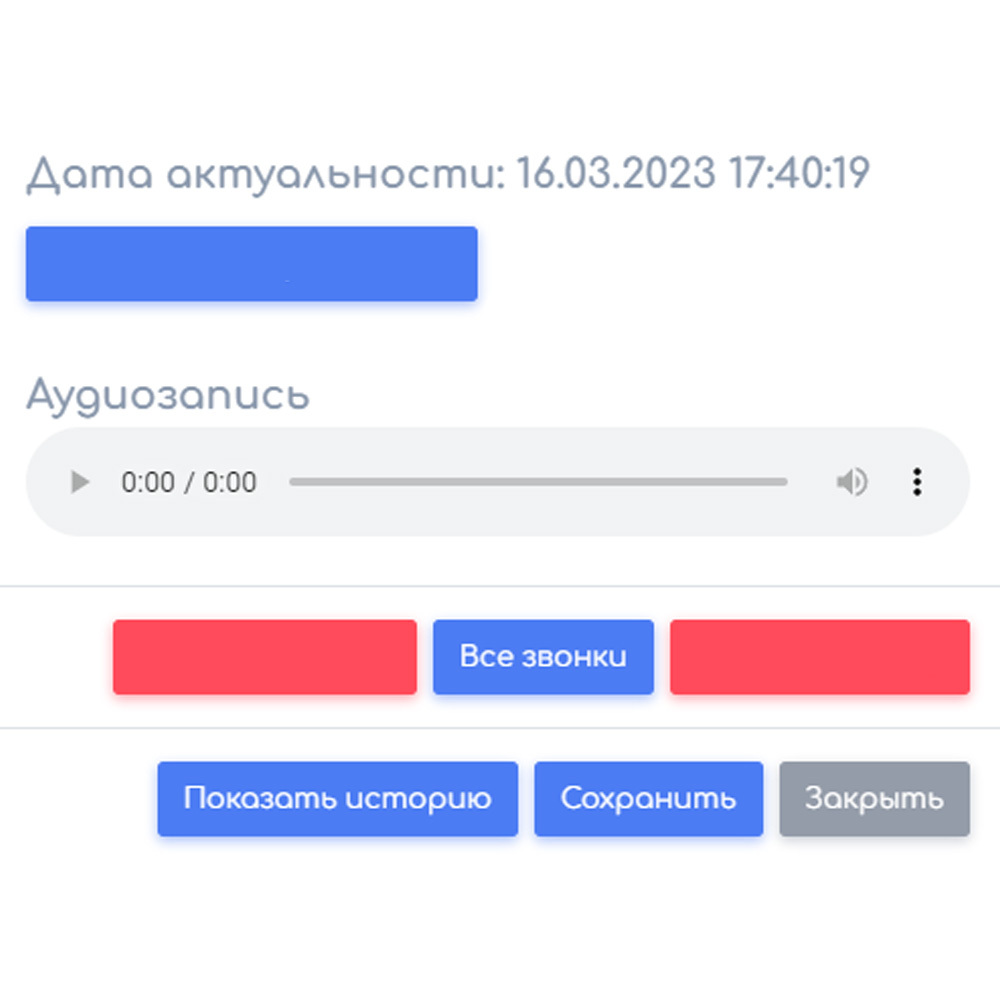Click the Сохранить button
This screenshot has height=1000, width=1000.
648,799
